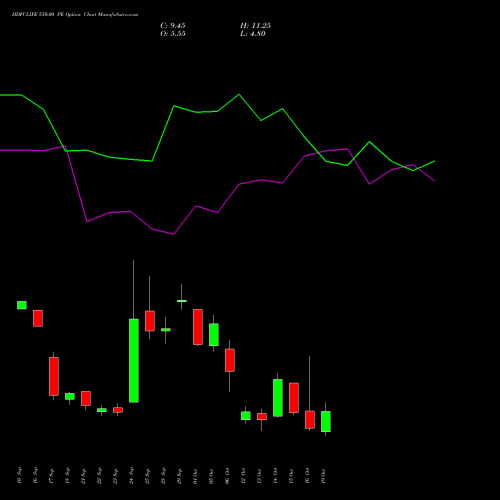Click the green candle for 05 Oct
Image resolution: width=500 pixels, height=500 pixels.
click(x=214, y=334)
